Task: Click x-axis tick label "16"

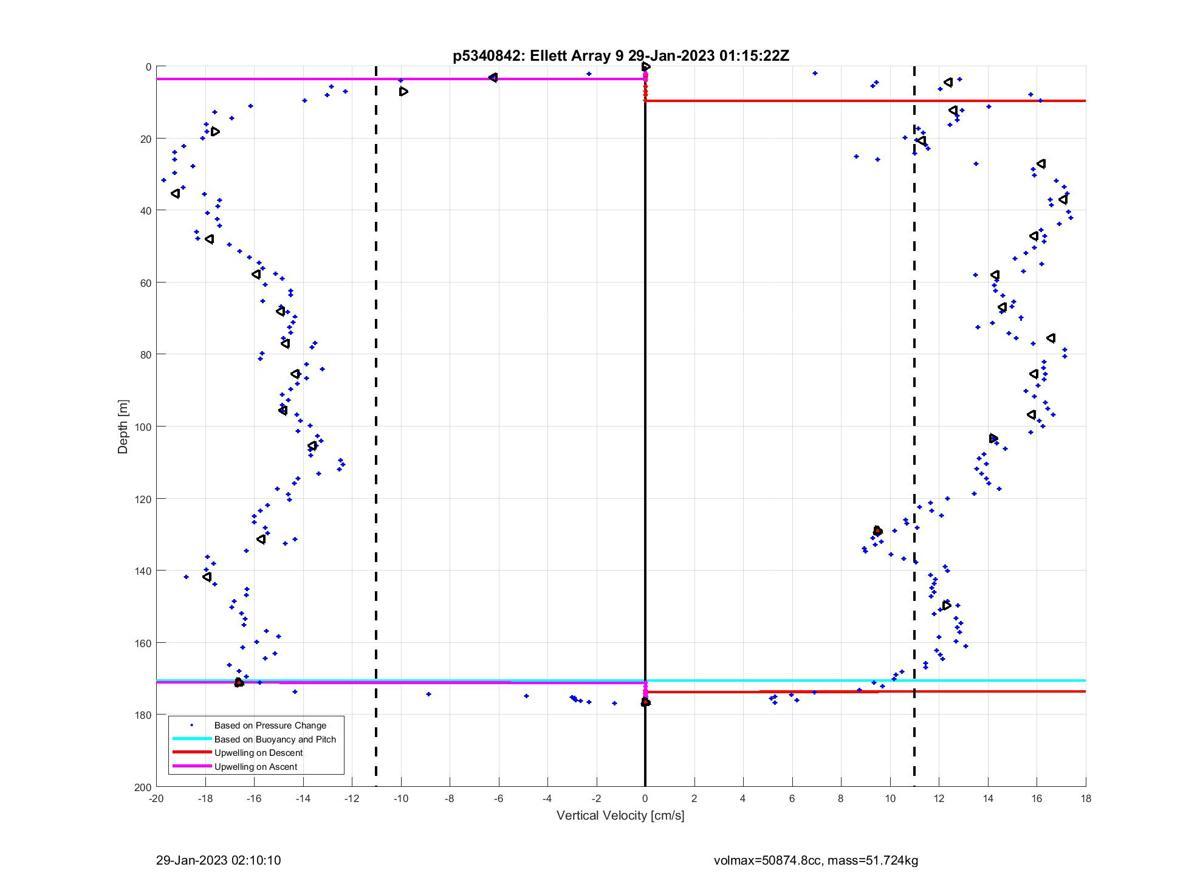Action: tap(1037, 798)
